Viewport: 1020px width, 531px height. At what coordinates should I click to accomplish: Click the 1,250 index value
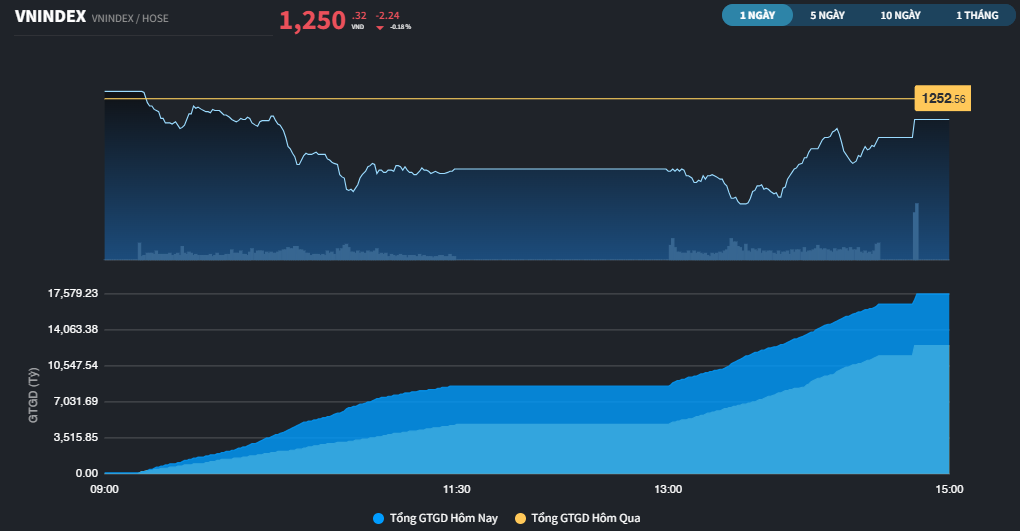tap(312, 21)
